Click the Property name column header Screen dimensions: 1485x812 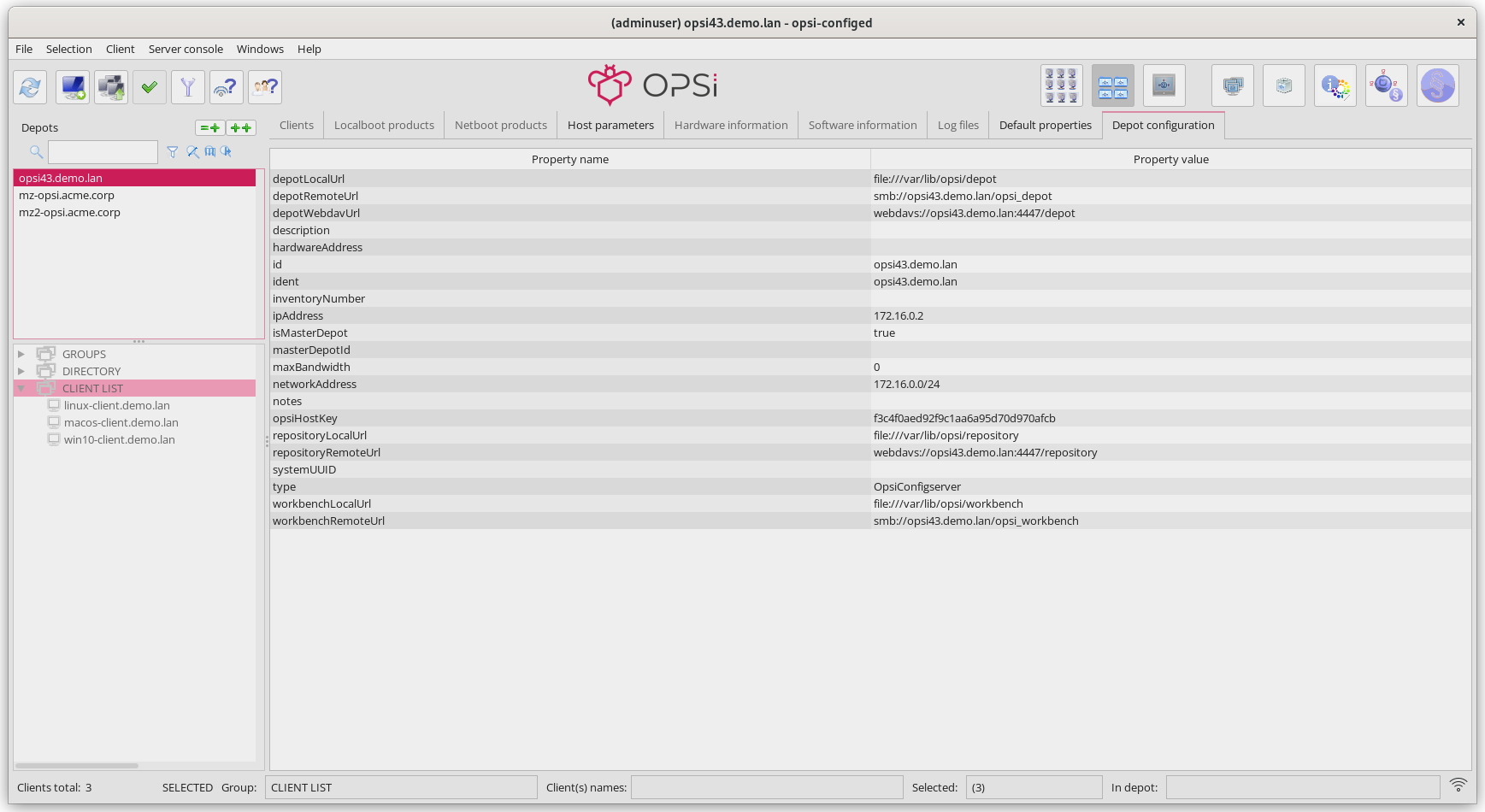tap(570, 159)
